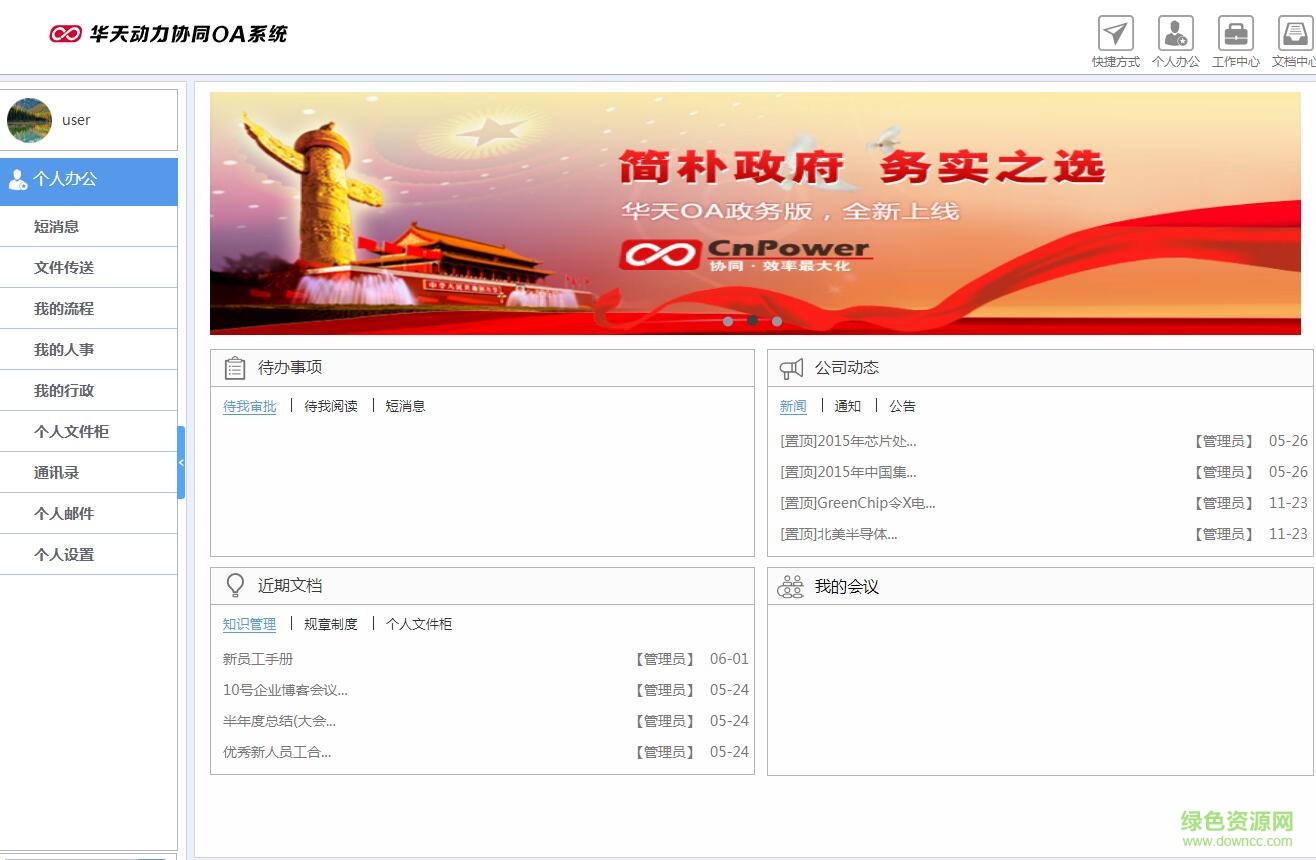Open the 文档中心 inbox icon
This screenshot has height=860, width=1316.
[1295, 34]
